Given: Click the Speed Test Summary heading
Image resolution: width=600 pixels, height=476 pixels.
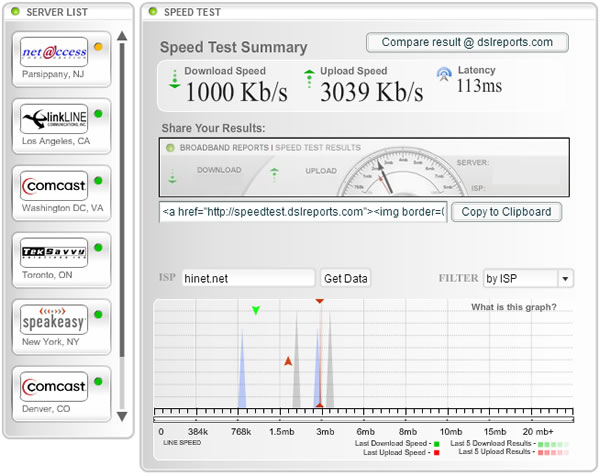Looking at the screenshot, I should [233, 47].
